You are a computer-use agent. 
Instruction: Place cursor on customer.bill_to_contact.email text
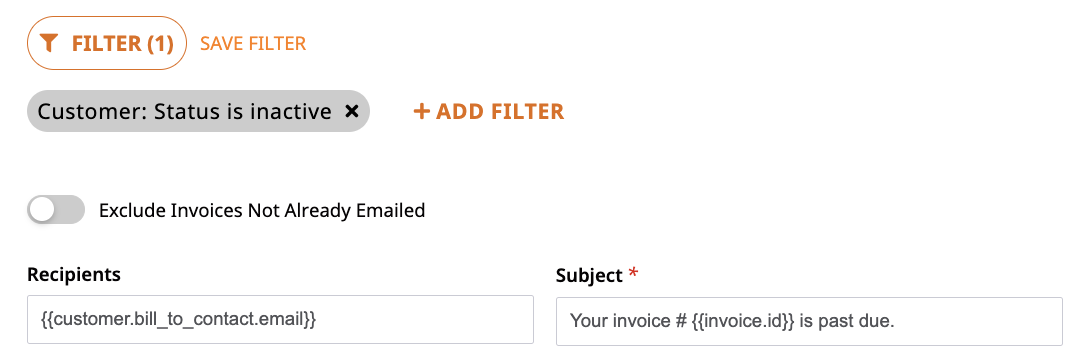(x=177, y=319)
